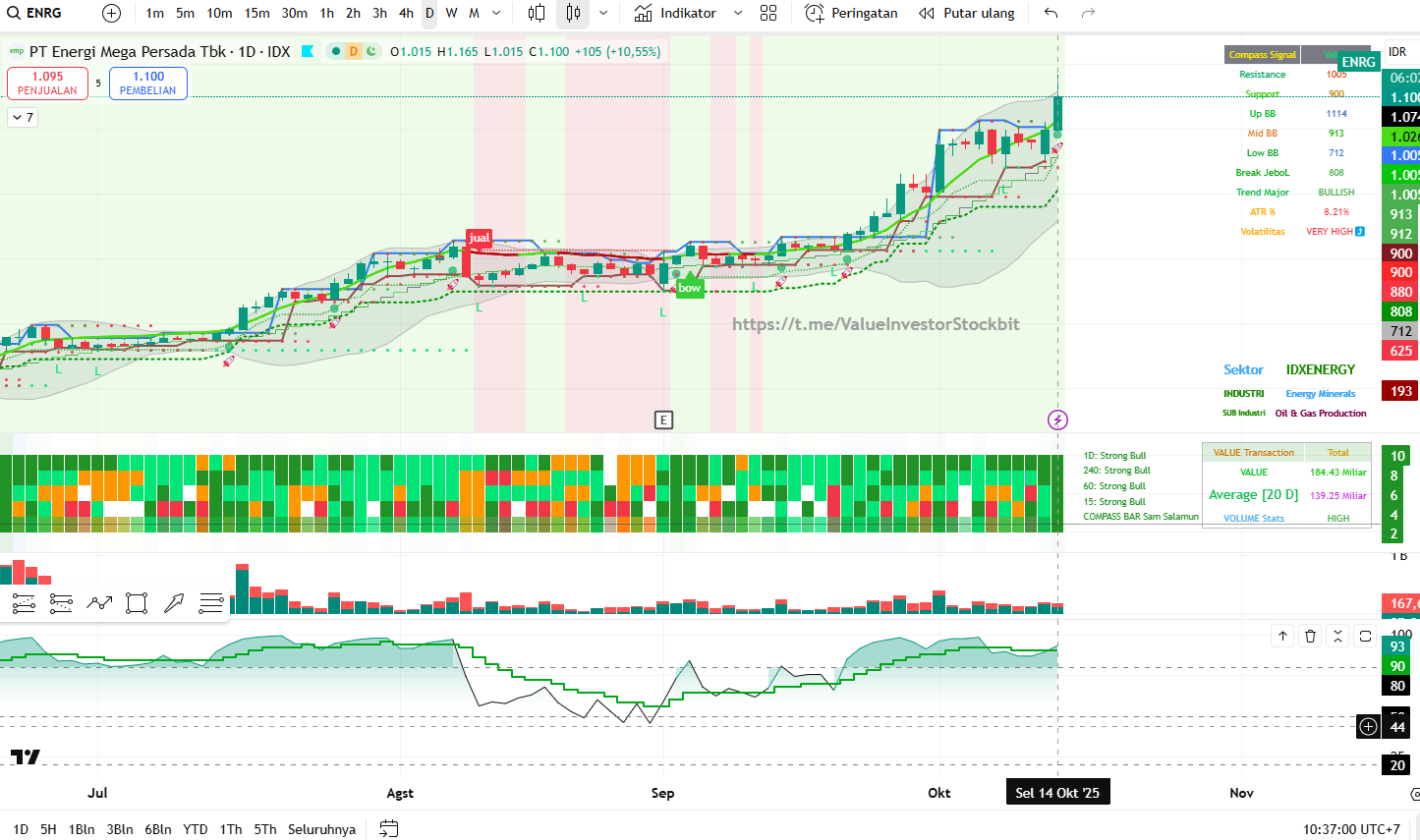Click the E earnings marker
The height and width of the screenshot is (840, 1420).
663,420
